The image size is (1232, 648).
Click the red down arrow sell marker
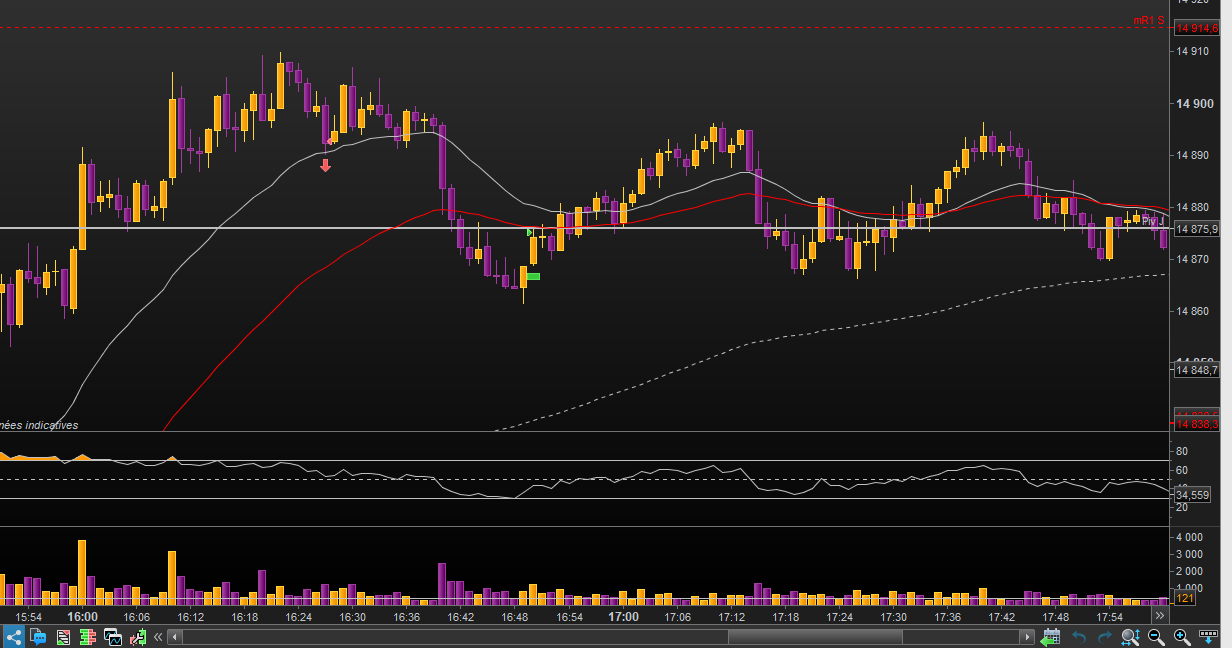point(325,165)
